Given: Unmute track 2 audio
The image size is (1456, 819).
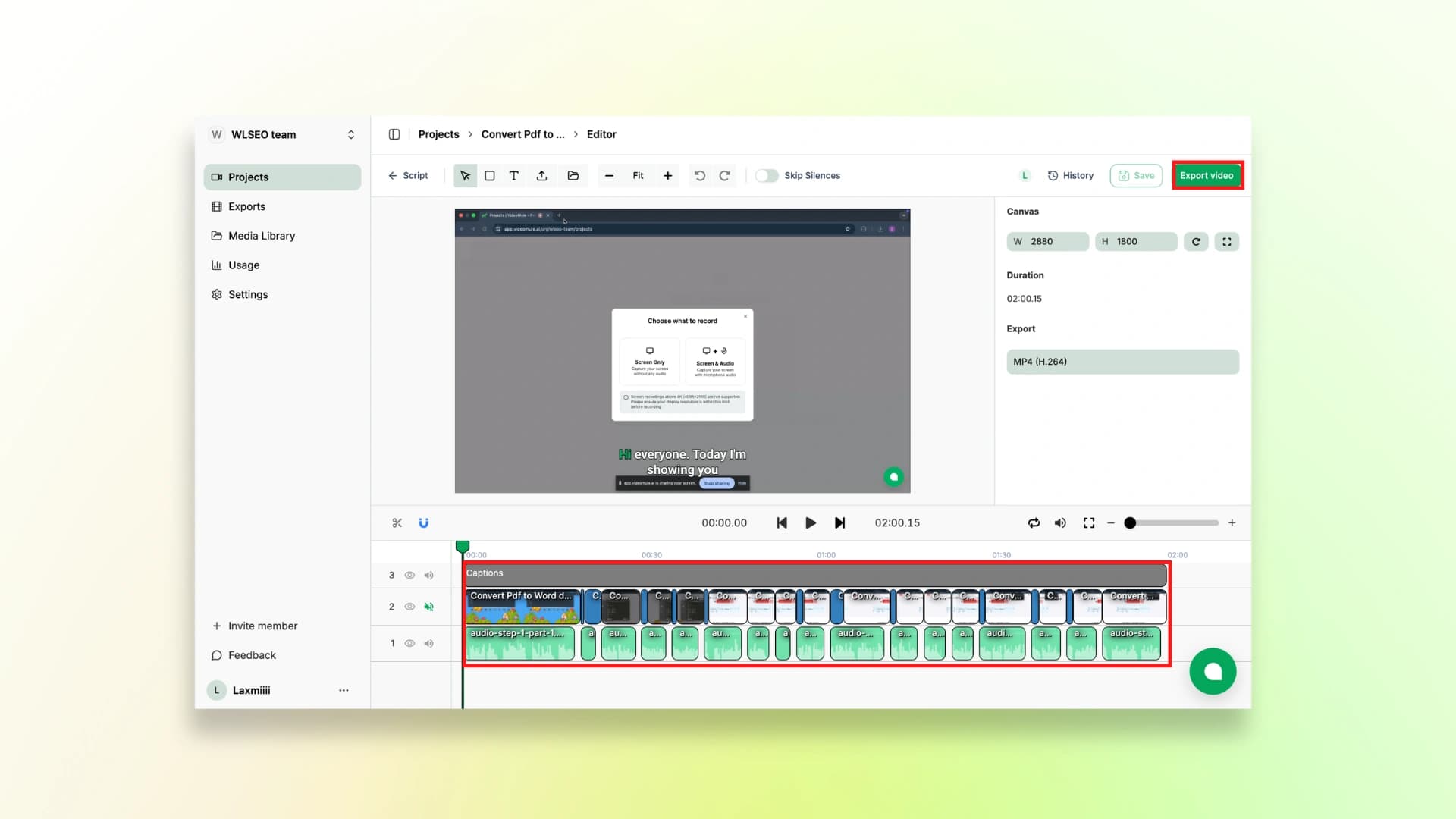Looking at the screenshot, I should click(429, 607).
